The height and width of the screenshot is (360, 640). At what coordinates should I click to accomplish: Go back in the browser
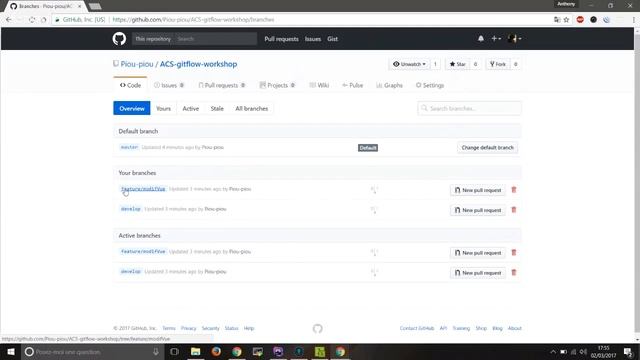point(9,20)
